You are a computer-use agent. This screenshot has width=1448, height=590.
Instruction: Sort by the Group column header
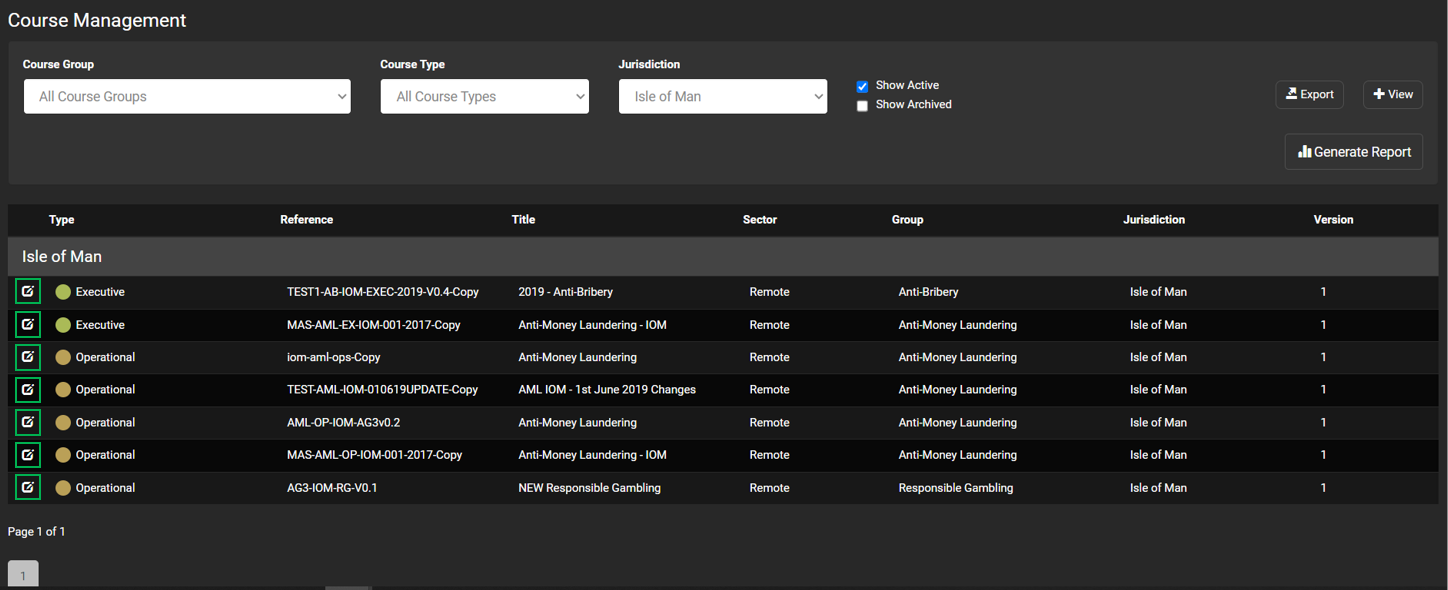pos(907,220)
